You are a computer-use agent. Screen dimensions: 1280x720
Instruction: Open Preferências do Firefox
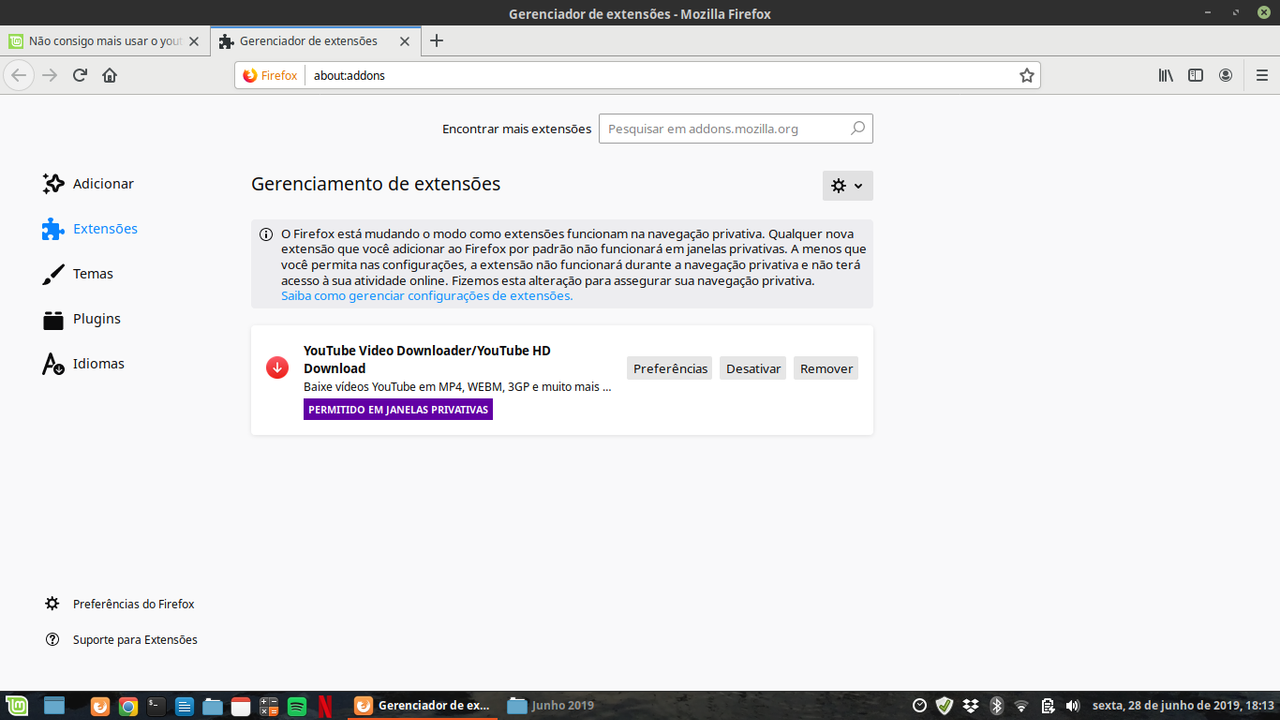click(120, 604)
